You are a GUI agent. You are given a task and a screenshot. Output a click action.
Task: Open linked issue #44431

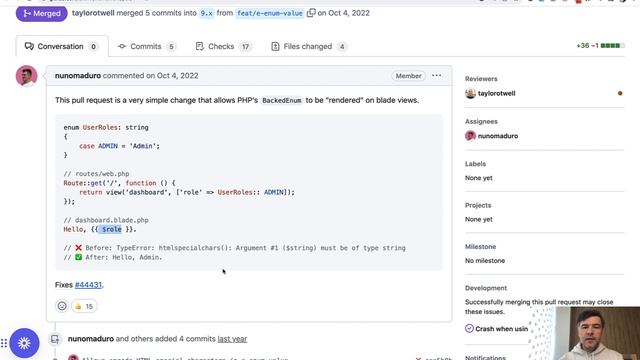88,285
